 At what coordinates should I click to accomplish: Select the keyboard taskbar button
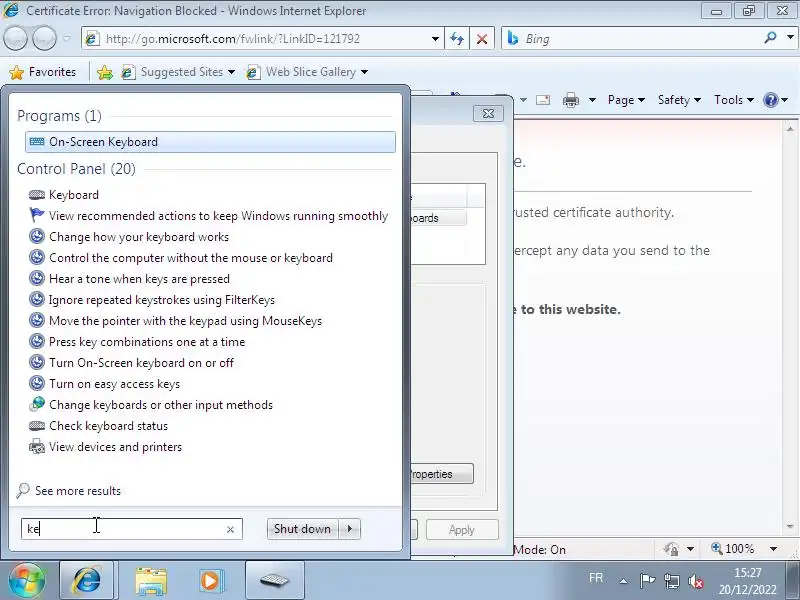pyautogui.click(x=274, y=580)
